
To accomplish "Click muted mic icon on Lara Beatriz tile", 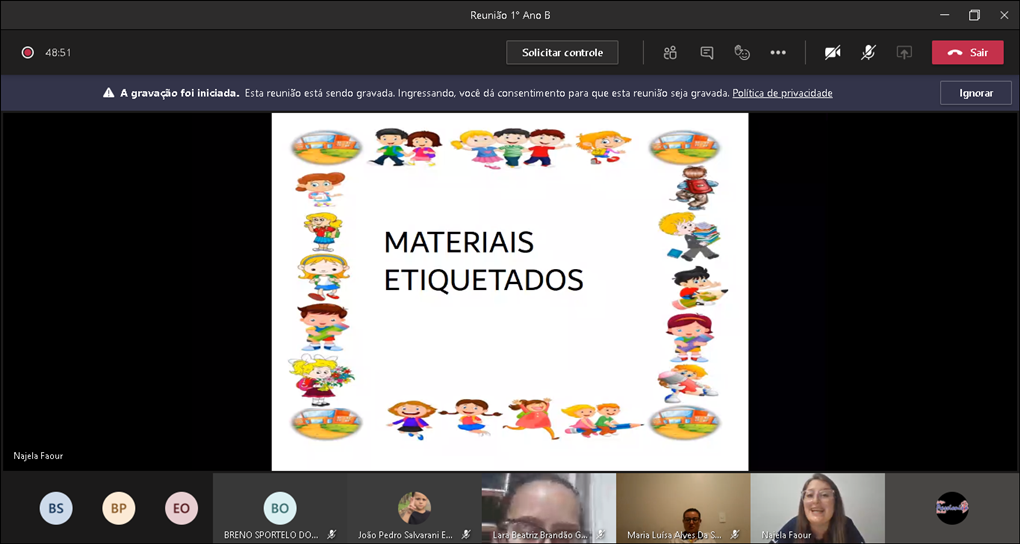I will click(x=600, y=535).
